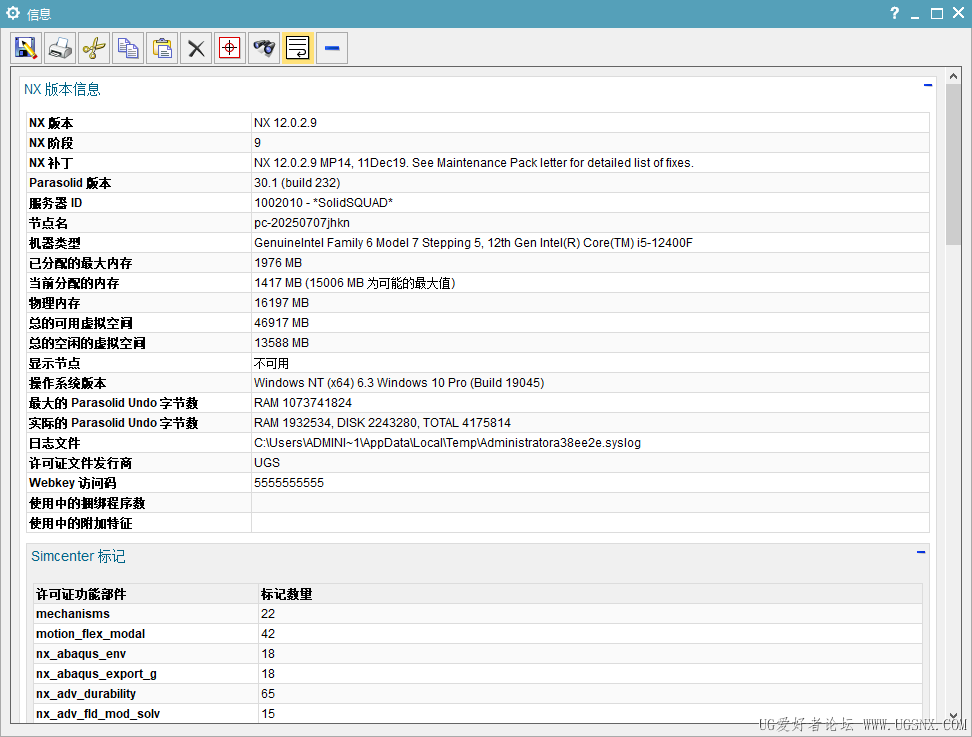Click the scrollbar up arrow
This screenshot has width=972, height=737.
click(x=953, y=84)
